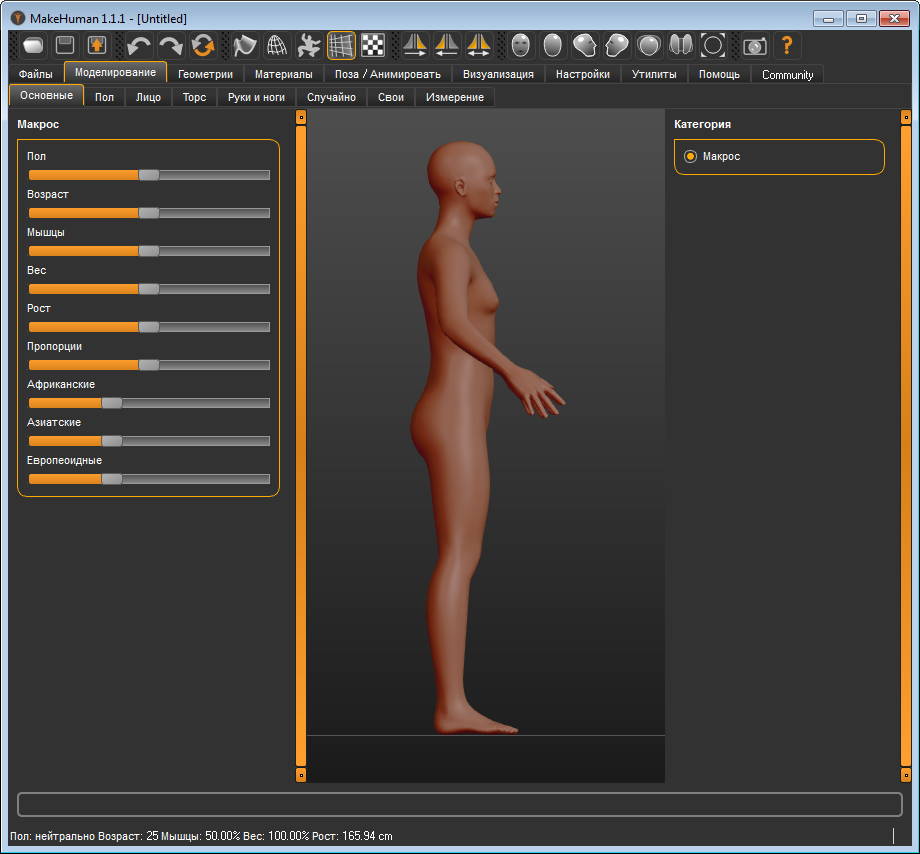Open the Геометрии tab

[x=205, y=74]
